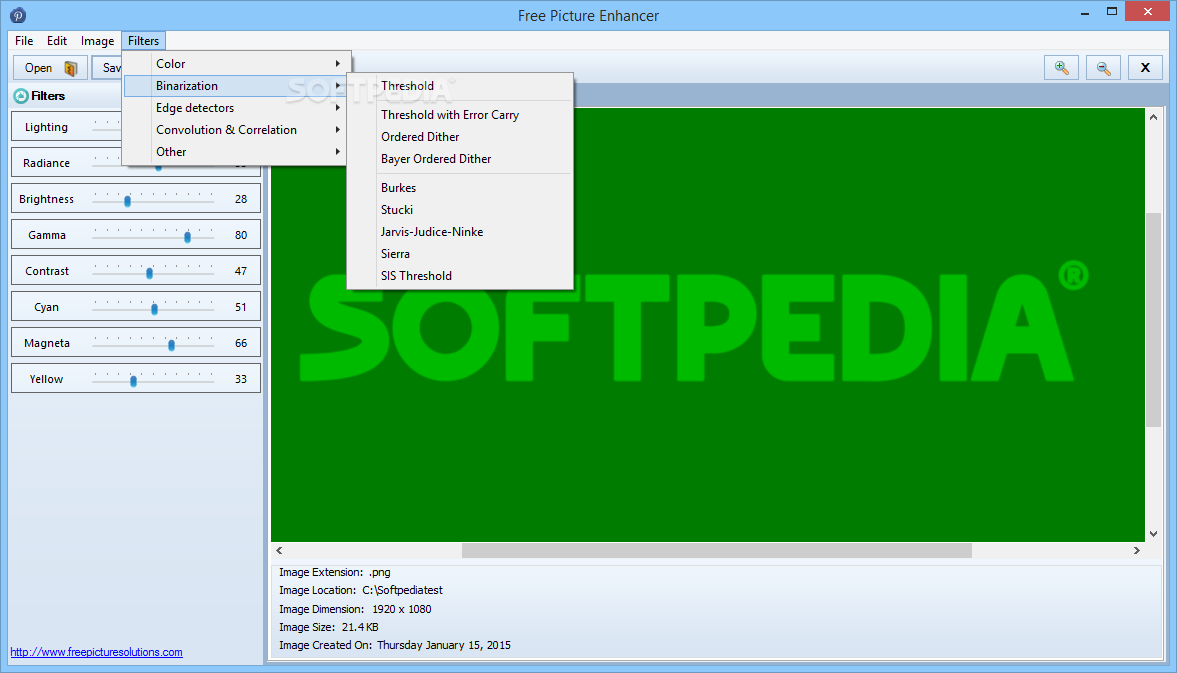Image resolution: width=1177 pixels, height=673 pixels.
Task: Click Image Location C:\Softpediatest text
Action: [x=361, y=590]
